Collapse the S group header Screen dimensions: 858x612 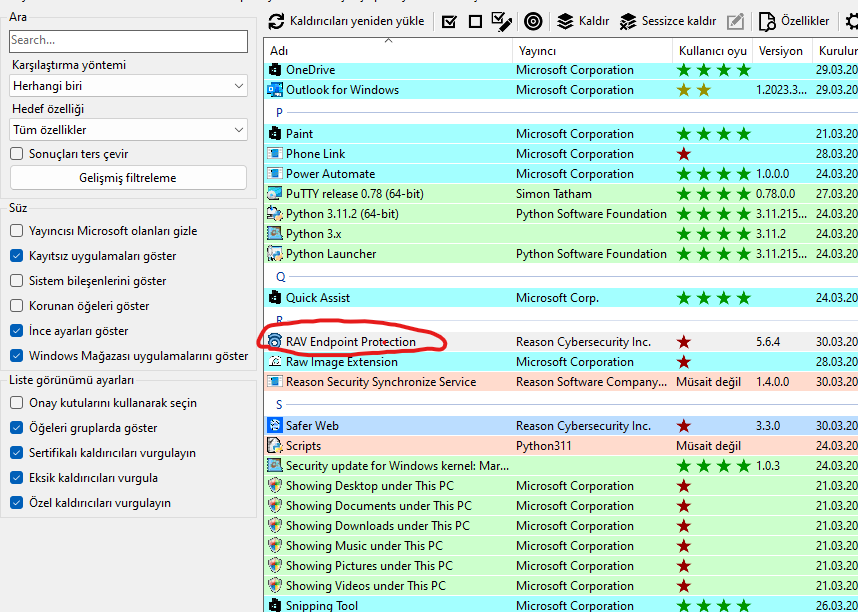tap(279, 405)
